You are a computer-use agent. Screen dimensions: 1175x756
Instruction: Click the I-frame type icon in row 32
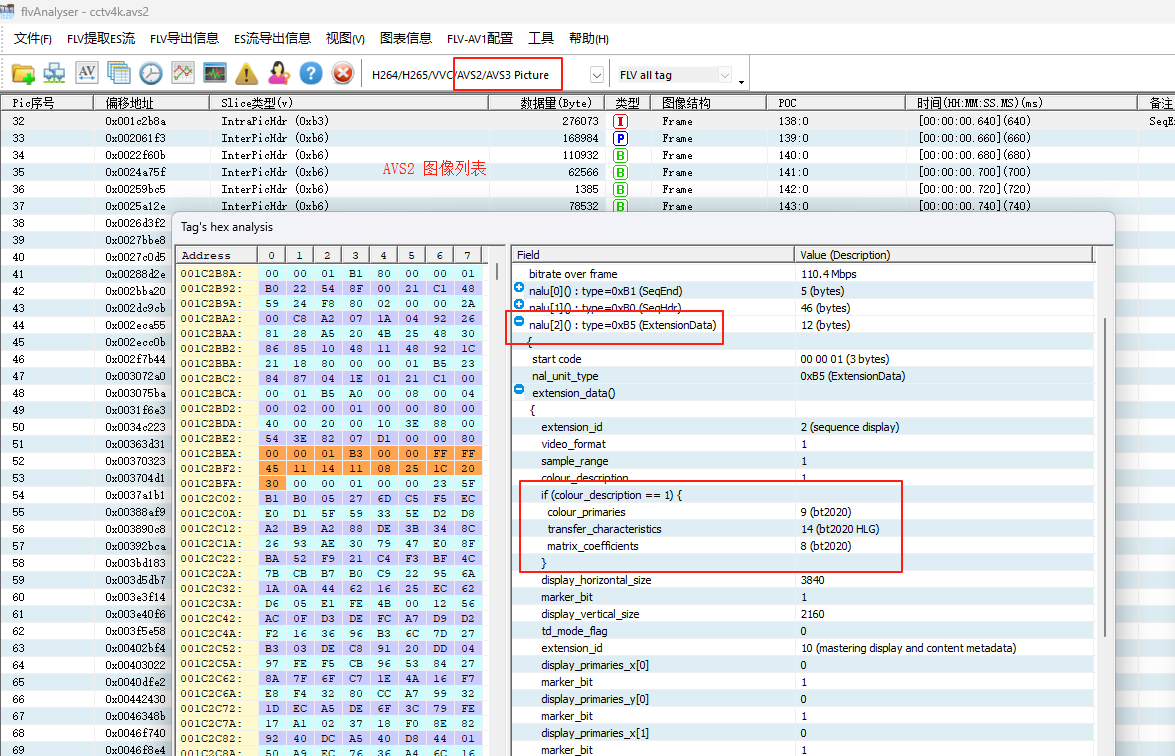[620, 121]
